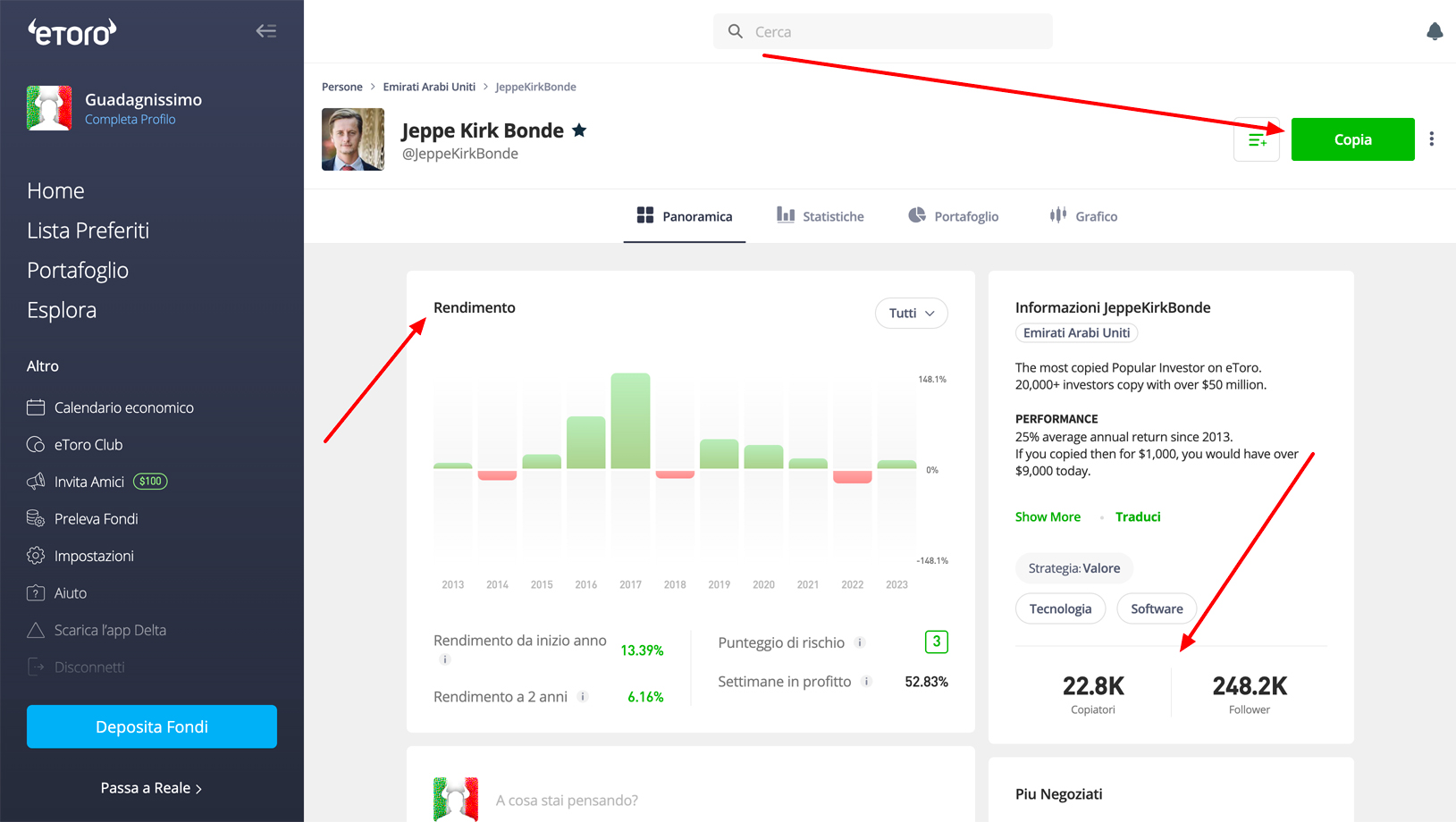The width and height of the screenshot is (1456, 822).
Task: Click the Deposita Fondi button
Action: tap(152, 726)
